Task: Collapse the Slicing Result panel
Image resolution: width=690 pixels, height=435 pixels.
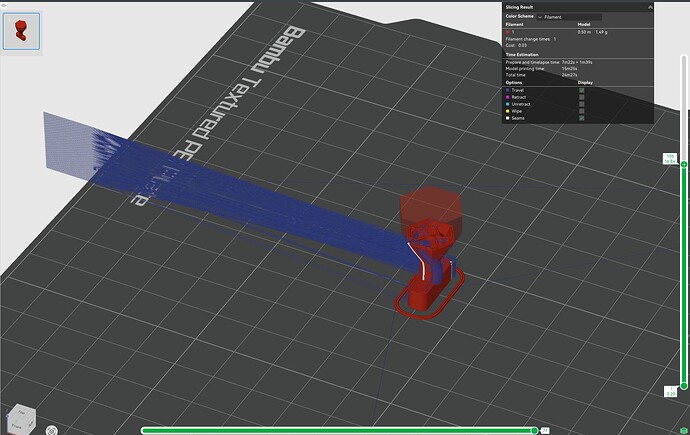Action: coord(650,7)
